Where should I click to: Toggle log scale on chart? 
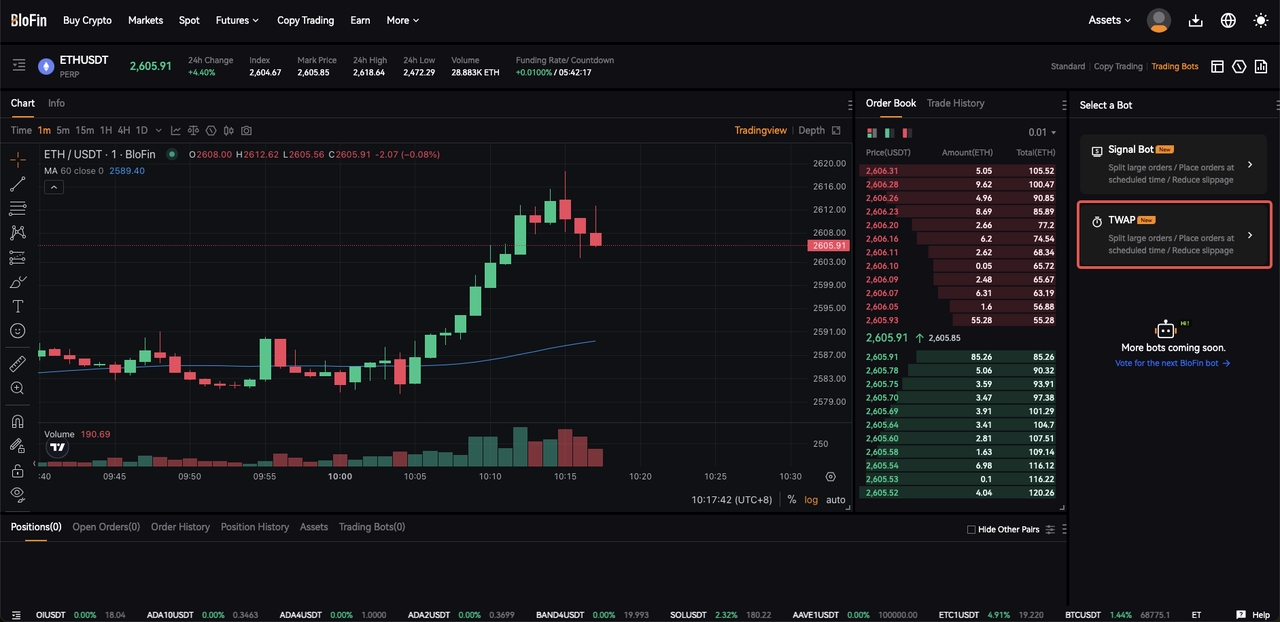[x=810, y=499]
